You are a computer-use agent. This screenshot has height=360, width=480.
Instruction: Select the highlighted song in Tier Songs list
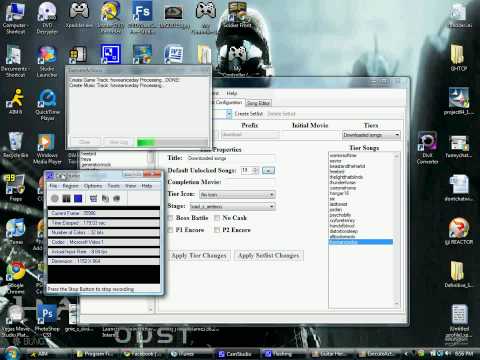point(361,242)
